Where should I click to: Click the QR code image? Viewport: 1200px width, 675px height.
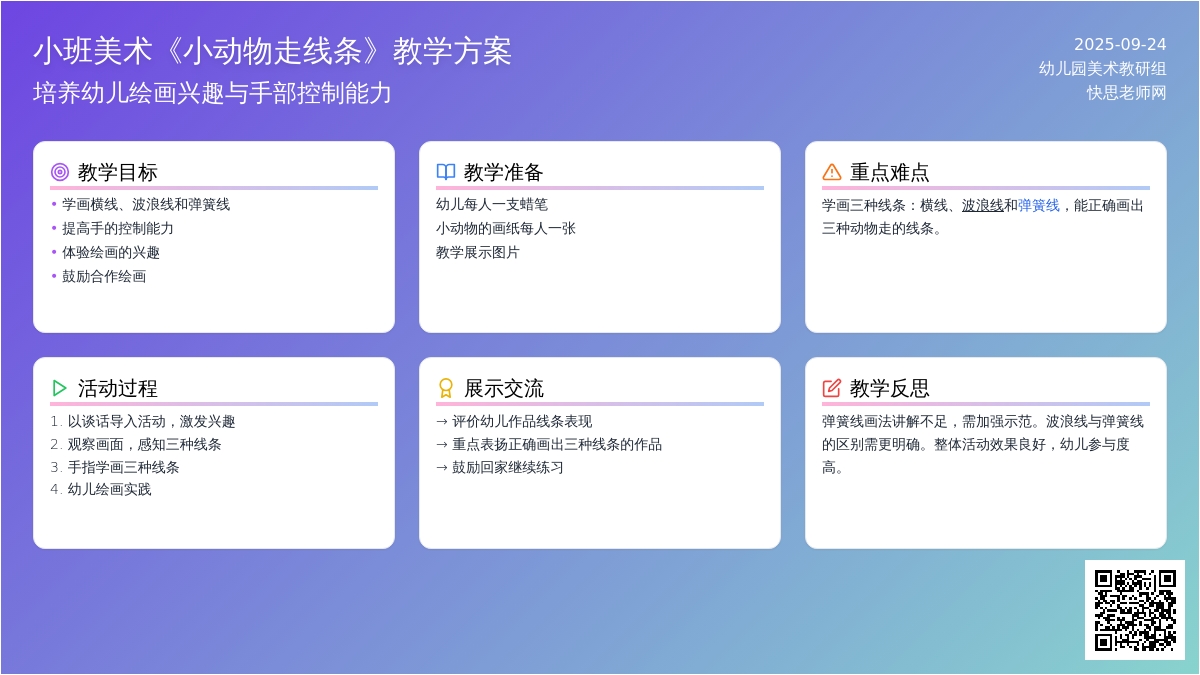1134,610
